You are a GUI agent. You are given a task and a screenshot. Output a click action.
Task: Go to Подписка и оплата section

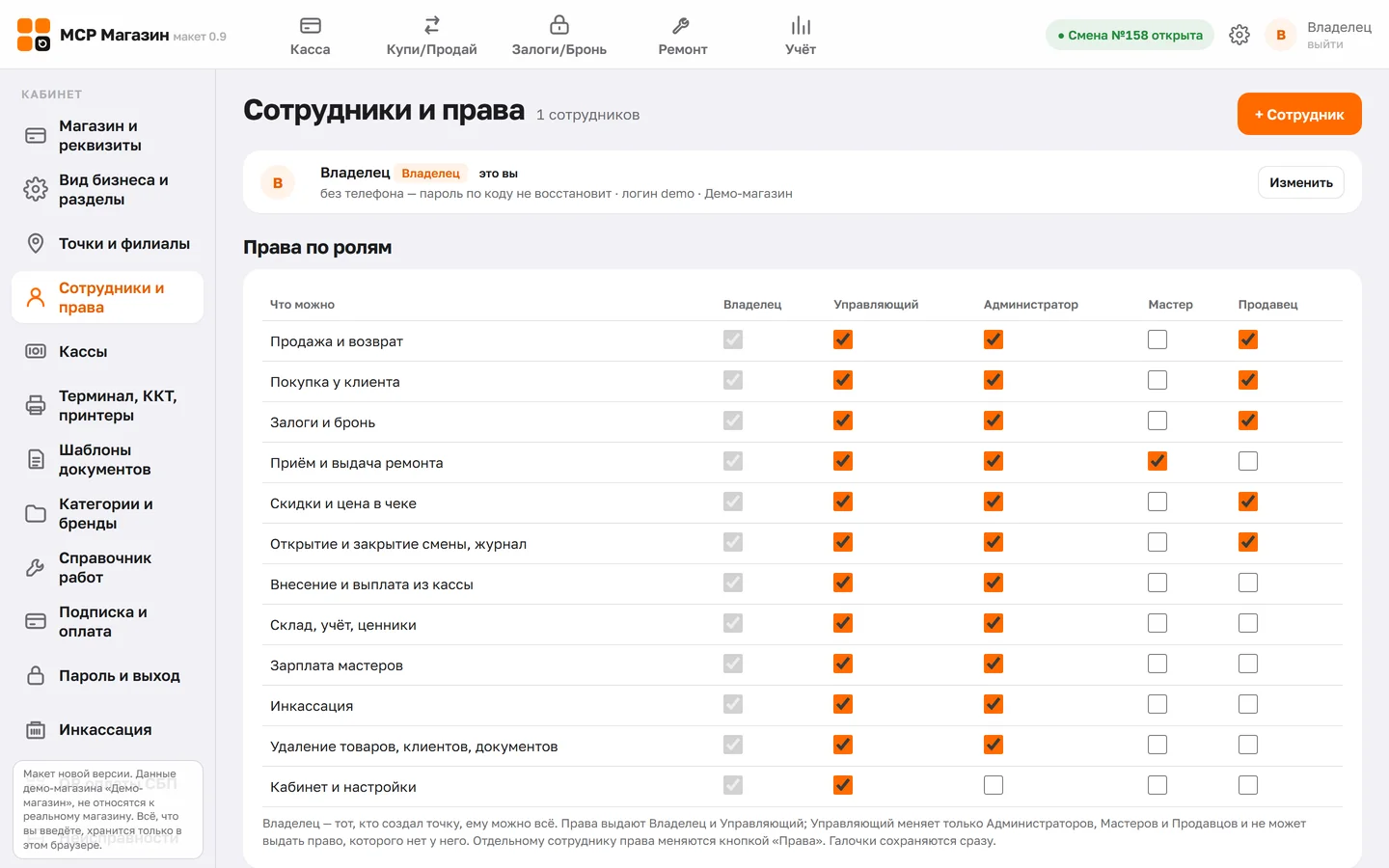[x=107, y=622]
